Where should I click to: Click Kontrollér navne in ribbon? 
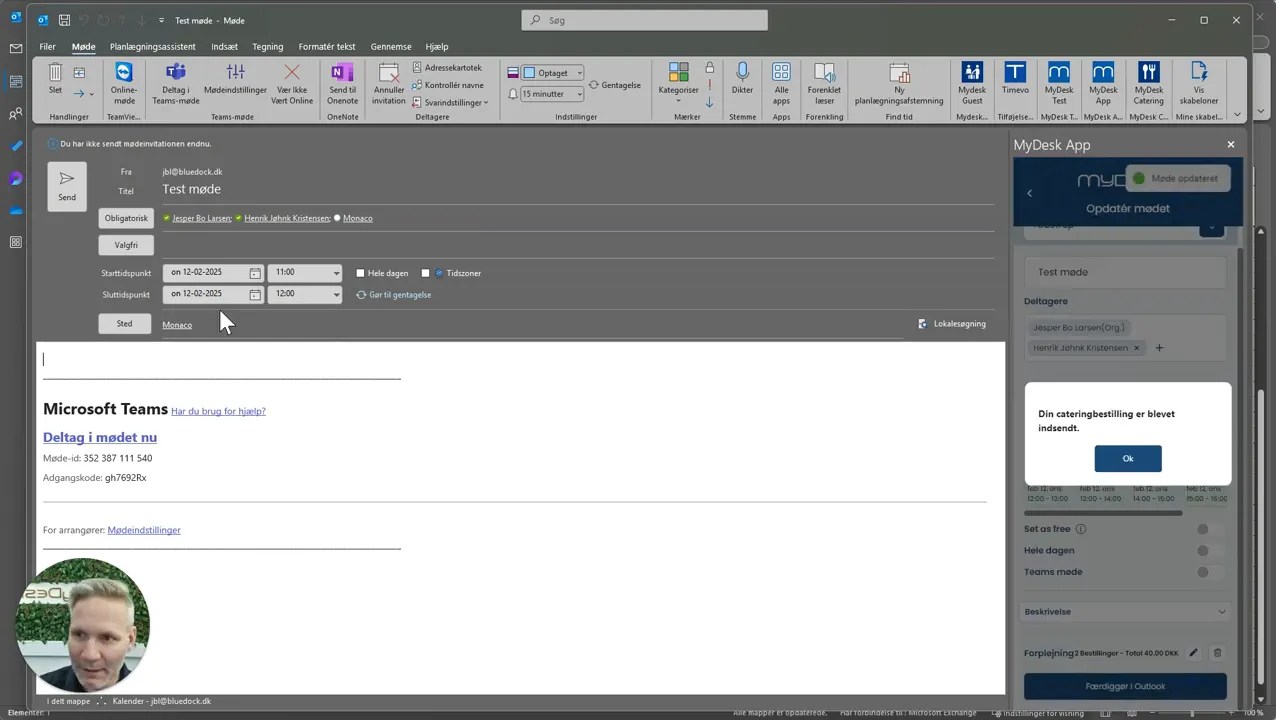(x=448, y=85)
